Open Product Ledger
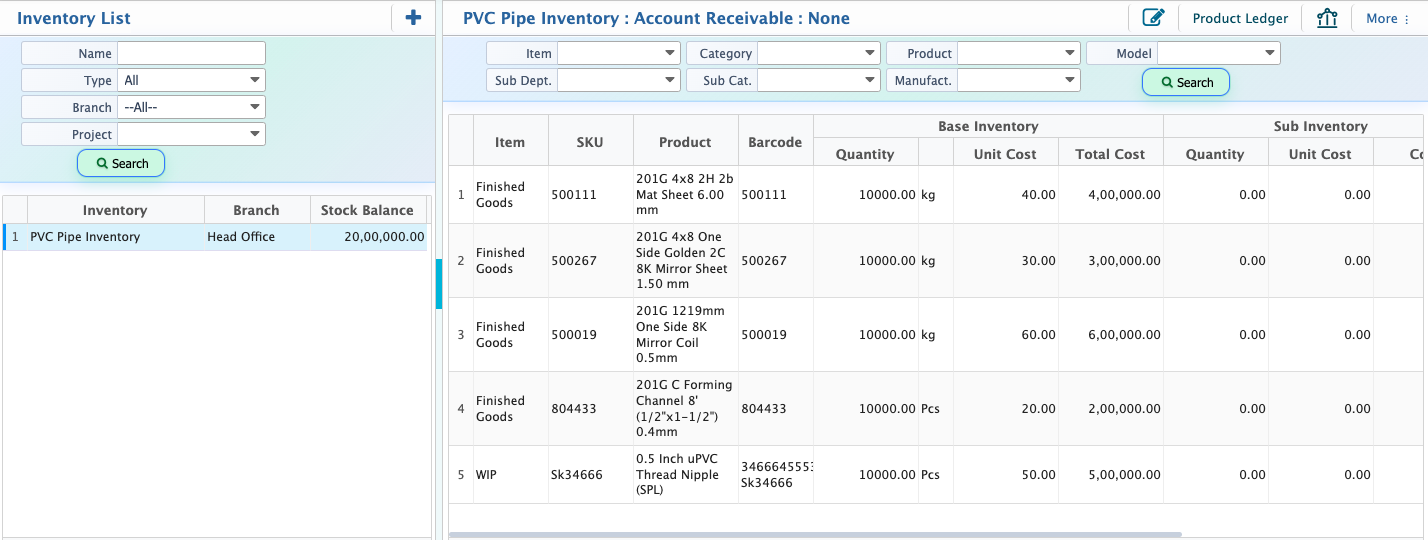This screenshot has height=540, width=1428. pyautogui.click(x=1240, y=18)
